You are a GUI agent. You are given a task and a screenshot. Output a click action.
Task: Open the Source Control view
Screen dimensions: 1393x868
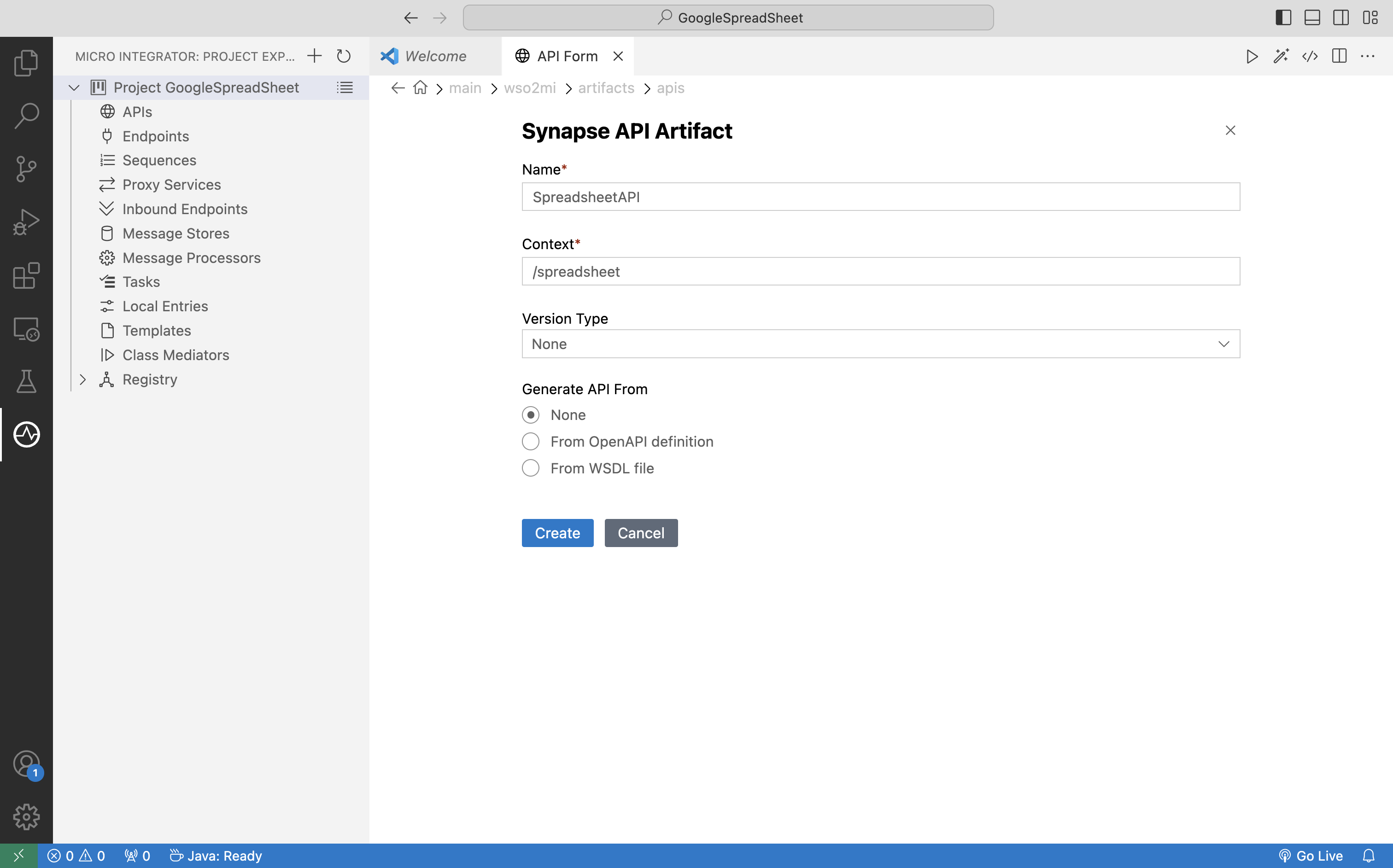26,169
